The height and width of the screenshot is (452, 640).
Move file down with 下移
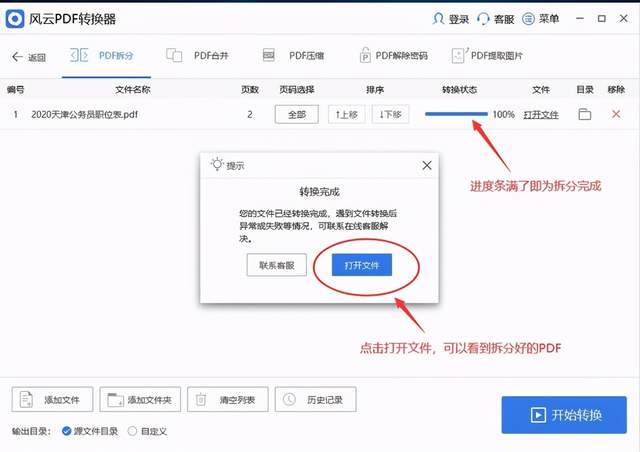pos(390,114)
